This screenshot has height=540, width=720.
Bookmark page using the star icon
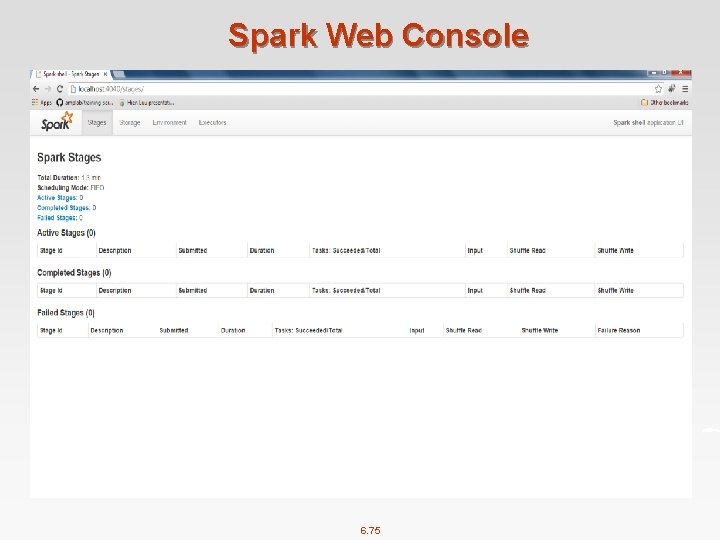(658, 89)
